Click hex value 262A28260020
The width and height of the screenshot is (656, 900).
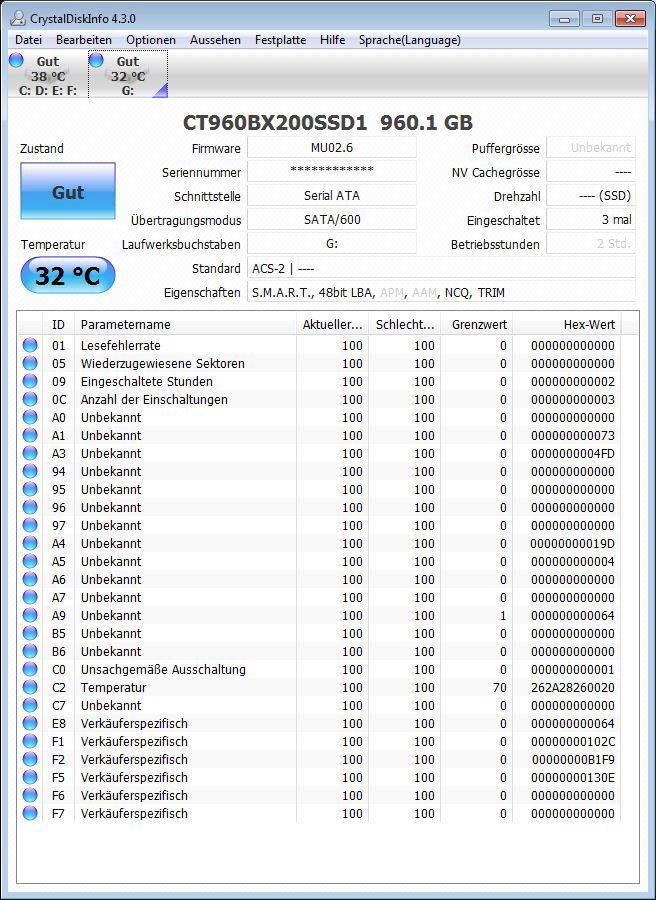pyautogui.click(x=572, y=687)
